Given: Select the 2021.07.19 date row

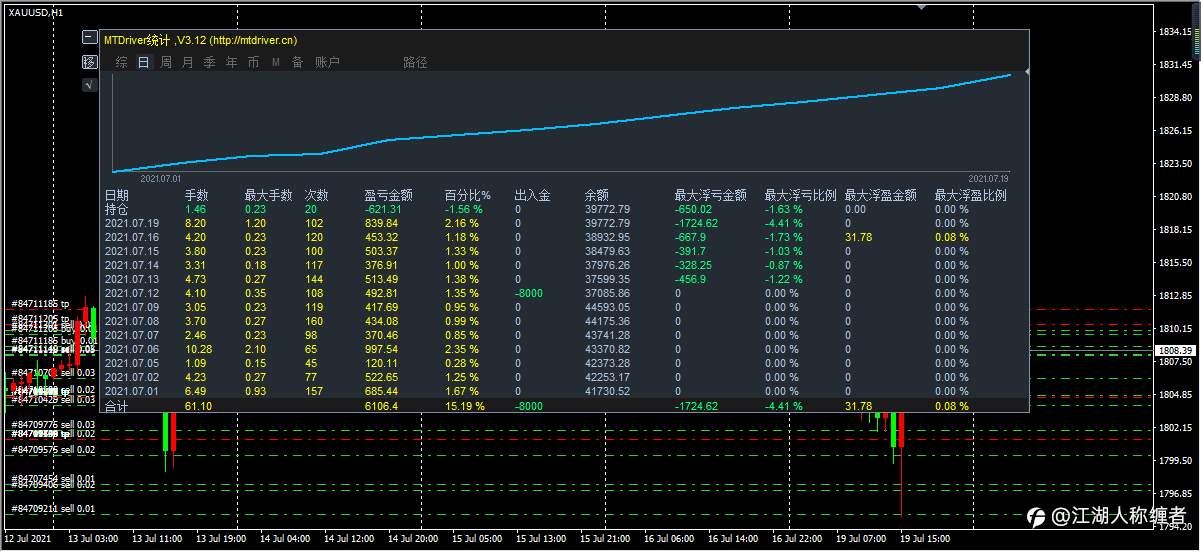Looking at the screenshot, I should 132,224.
